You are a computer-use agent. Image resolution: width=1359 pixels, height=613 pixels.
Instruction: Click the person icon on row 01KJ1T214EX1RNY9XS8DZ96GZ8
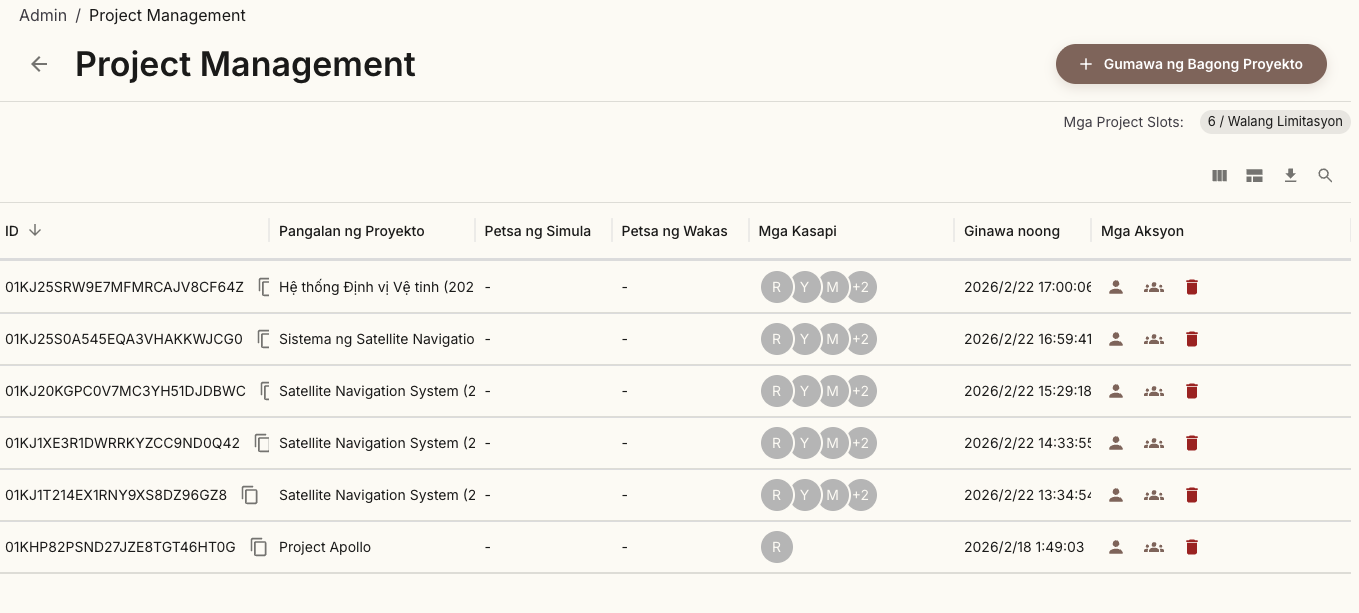[x=1115, y=495]
